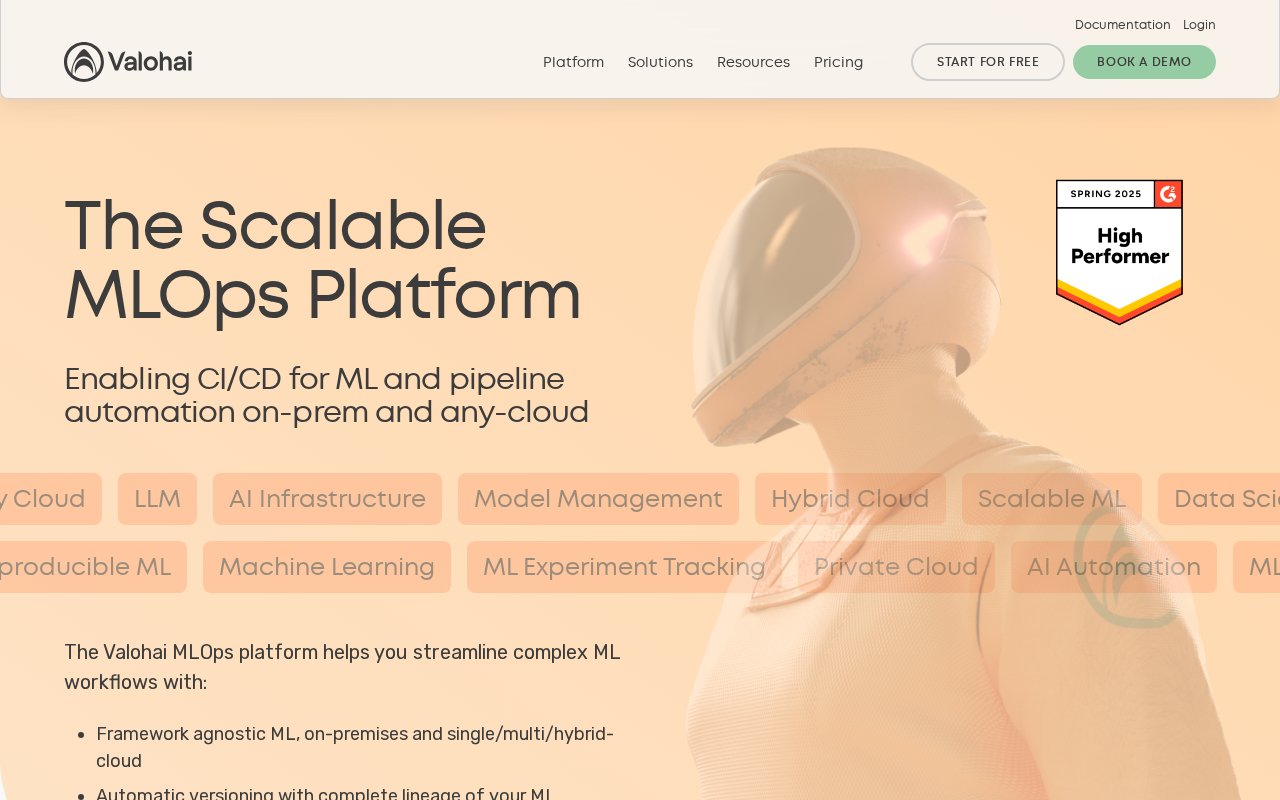Viewport: 1280px width, 800px height.
Task: Go to the Pricing page
Action: [x=838, y=62]
